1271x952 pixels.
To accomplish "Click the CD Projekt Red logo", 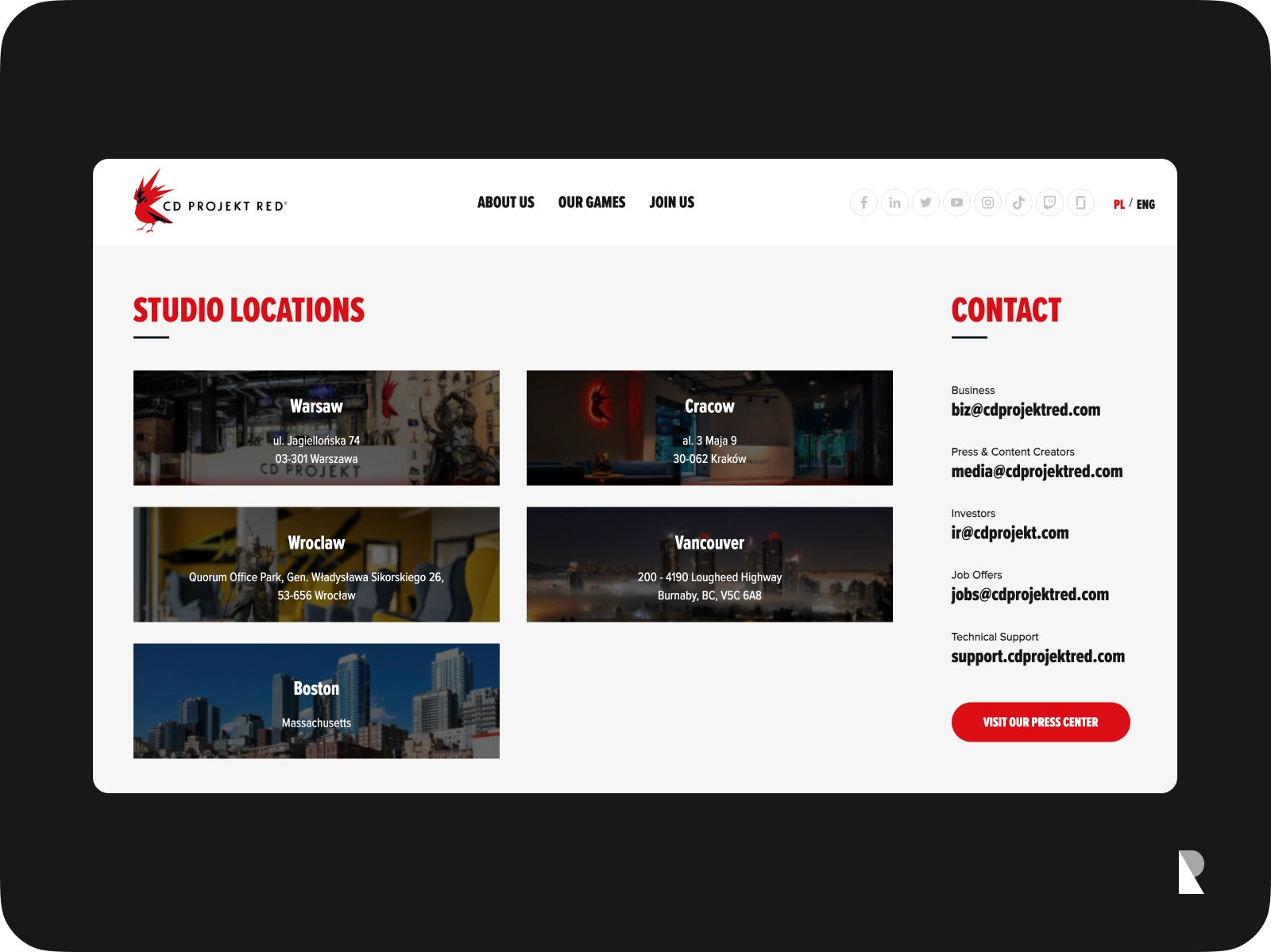I will click(x=211, y=202).
